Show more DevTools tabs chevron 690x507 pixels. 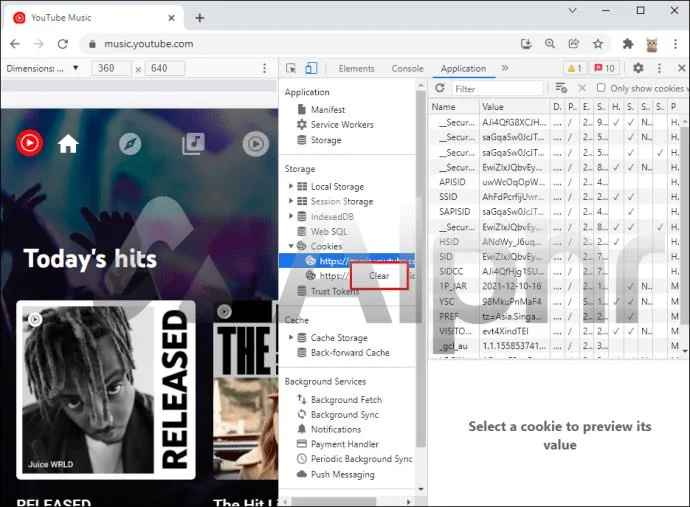pyautogui.click(x=505, y=68)
